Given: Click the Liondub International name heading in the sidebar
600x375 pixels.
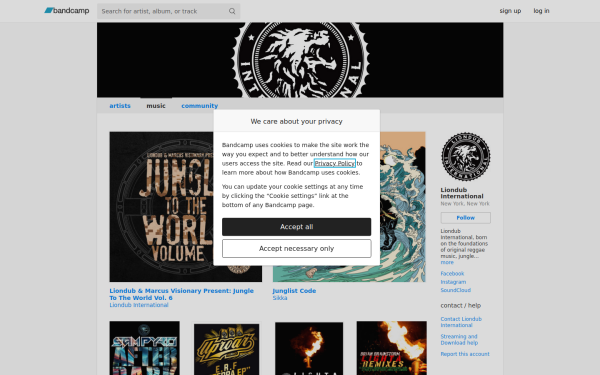Looking at the screenshot, I should pos(462,193).
